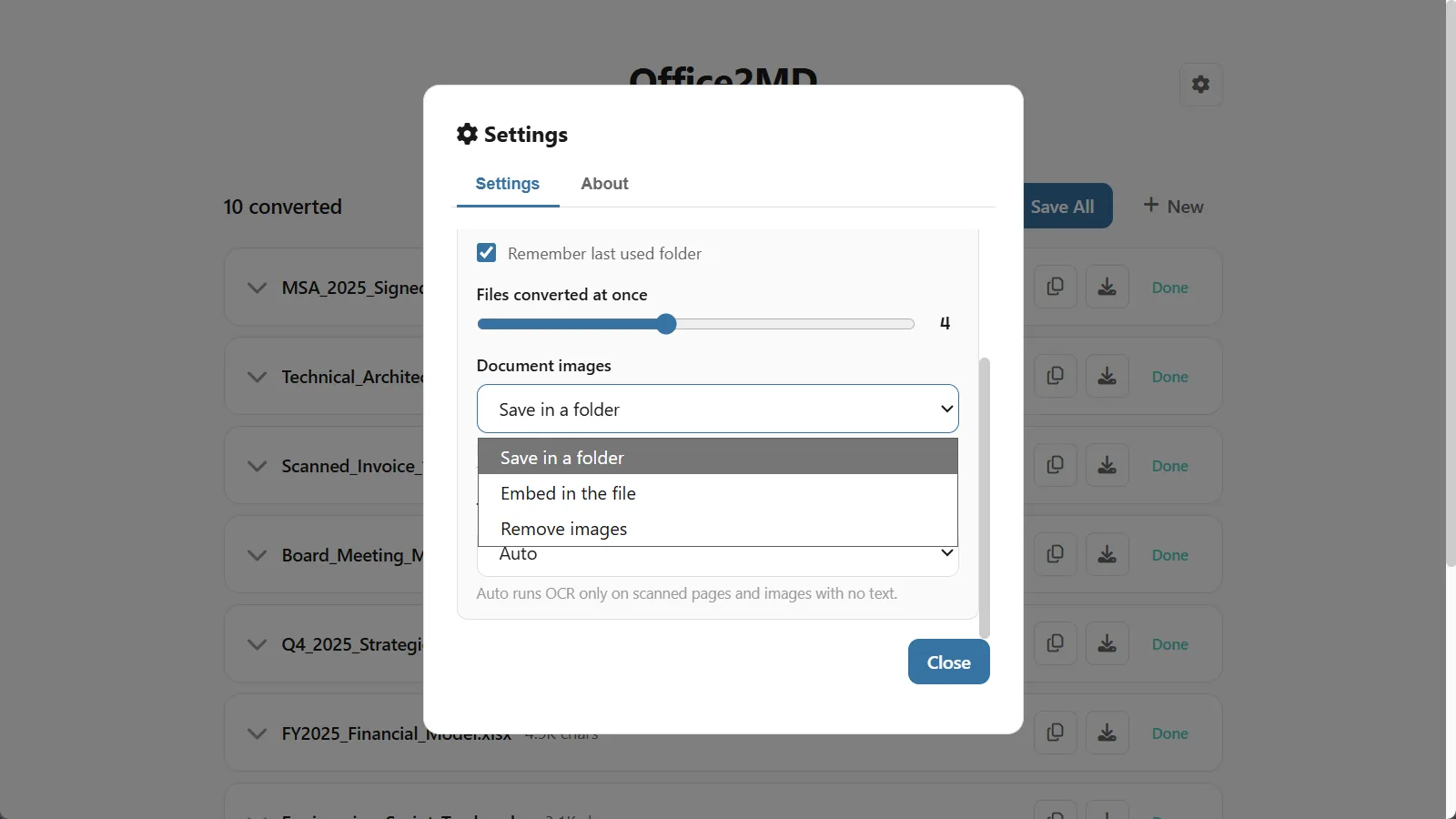The width and height of the screenshot is (1456, 819).
Task: Download the MSA_2025_Signed converted file
Action: [1107, 288]
